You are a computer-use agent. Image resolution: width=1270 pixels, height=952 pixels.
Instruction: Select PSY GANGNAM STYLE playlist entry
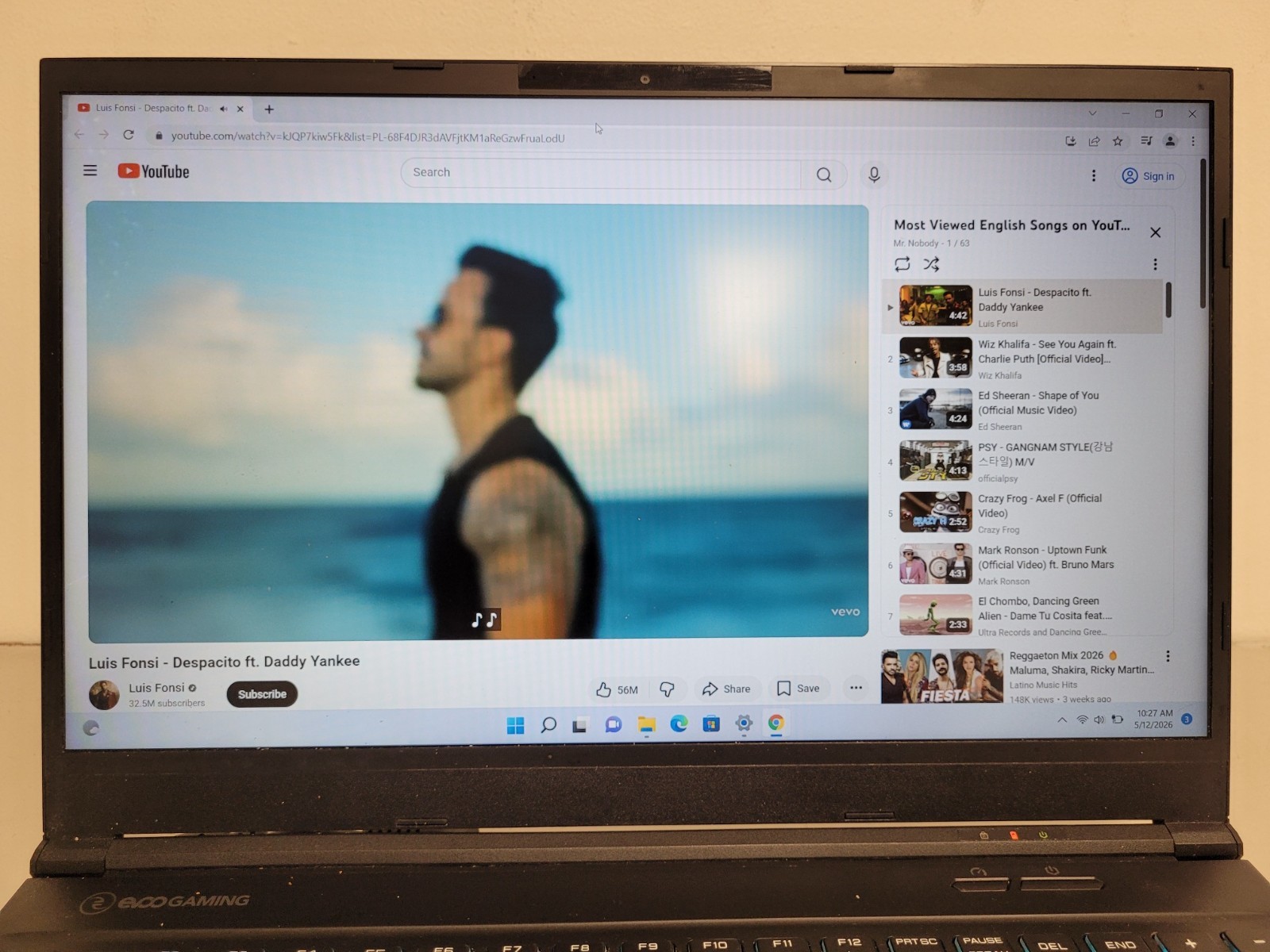[x=1024, y=462]
